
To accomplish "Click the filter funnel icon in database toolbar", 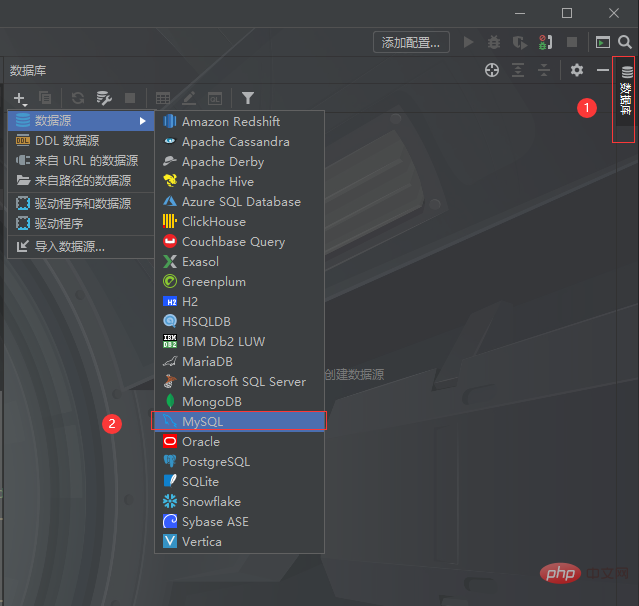I will click(x=247, y=98).
